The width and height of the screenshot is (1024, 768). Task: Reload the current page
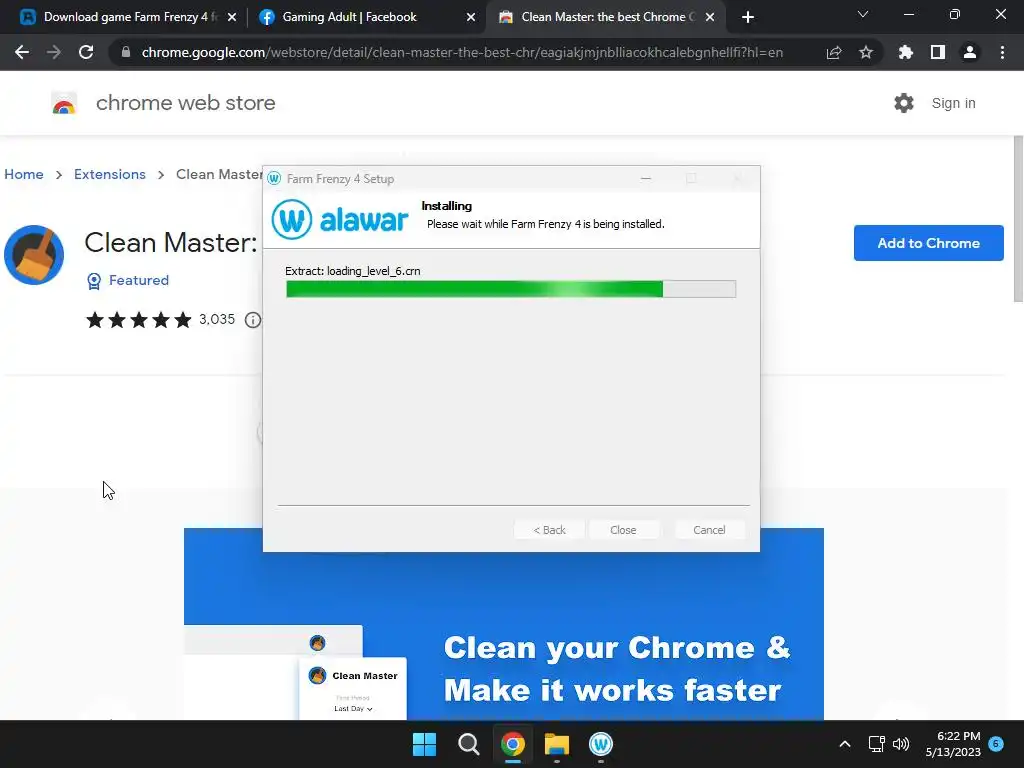(x=86, y=52)
